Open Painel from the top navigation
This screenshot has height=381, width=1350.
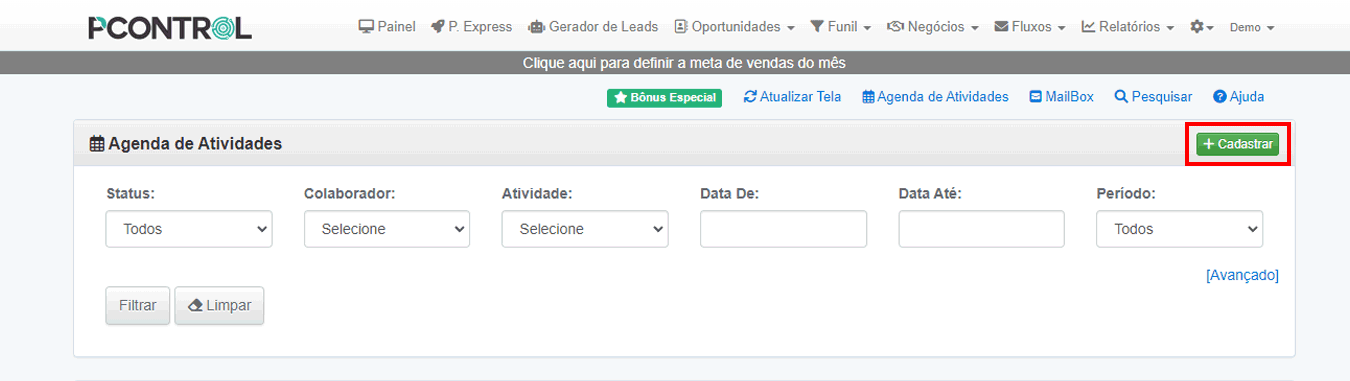[x=387, y=27]
